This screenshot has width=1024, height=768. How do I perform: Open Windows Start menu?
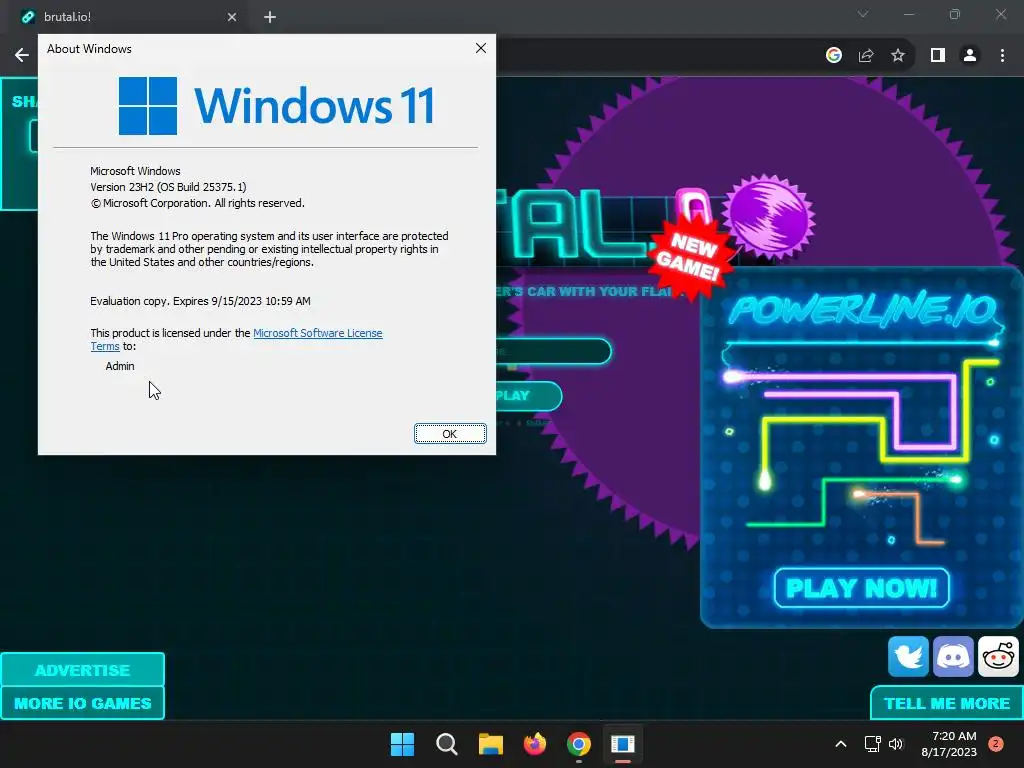pyautogui.click(x=402, y=744)
